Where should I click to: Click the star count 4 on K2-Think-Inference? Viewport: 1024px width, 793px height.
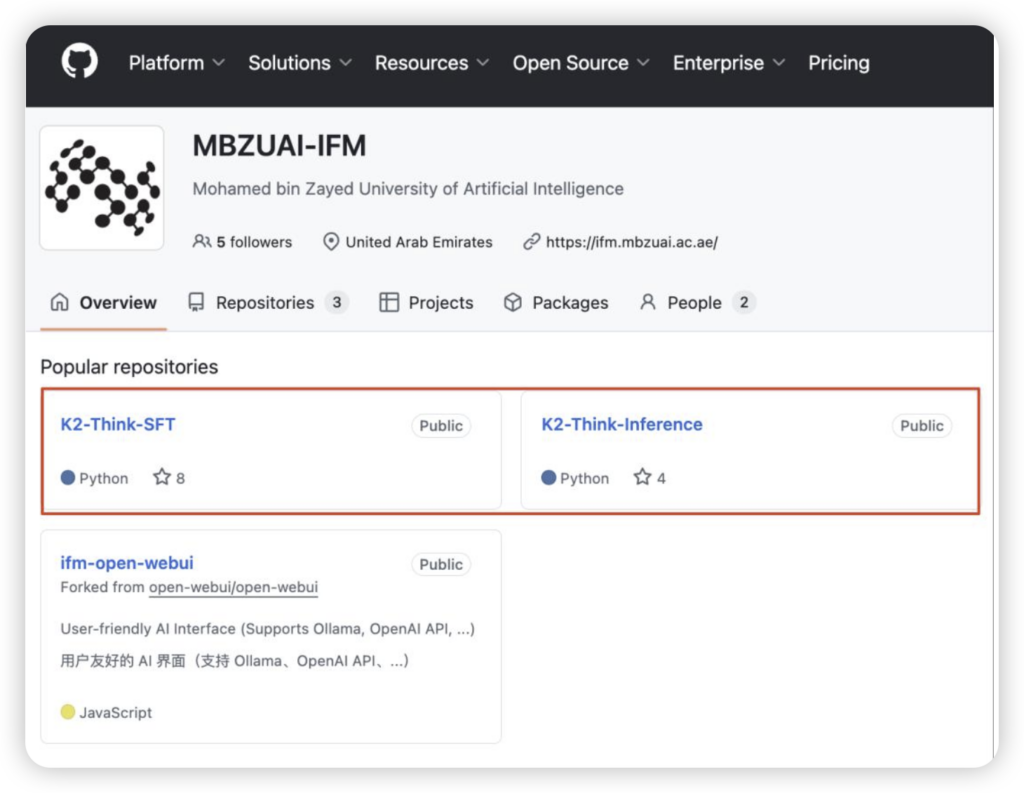coord(661,479)
